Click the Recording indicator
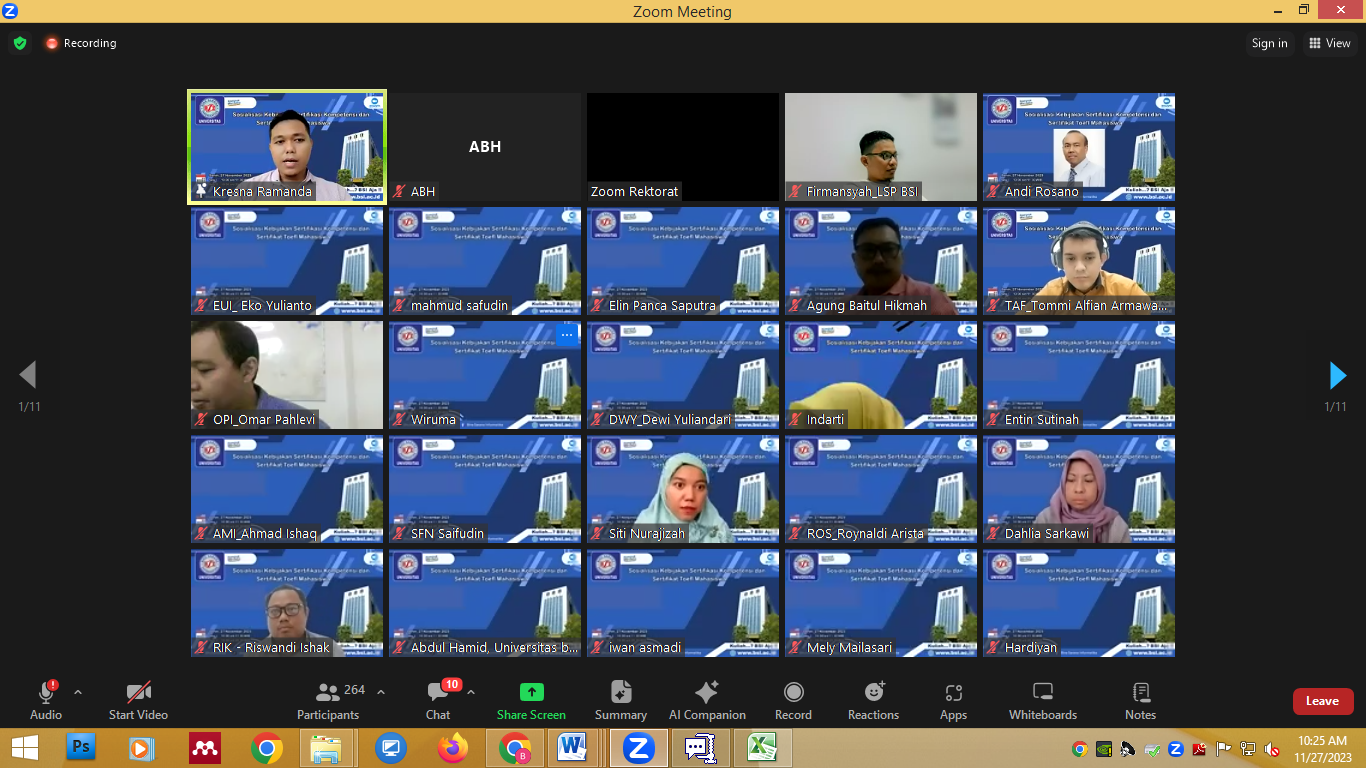This screenshot has height=768, width=1366. click(80, 43)
